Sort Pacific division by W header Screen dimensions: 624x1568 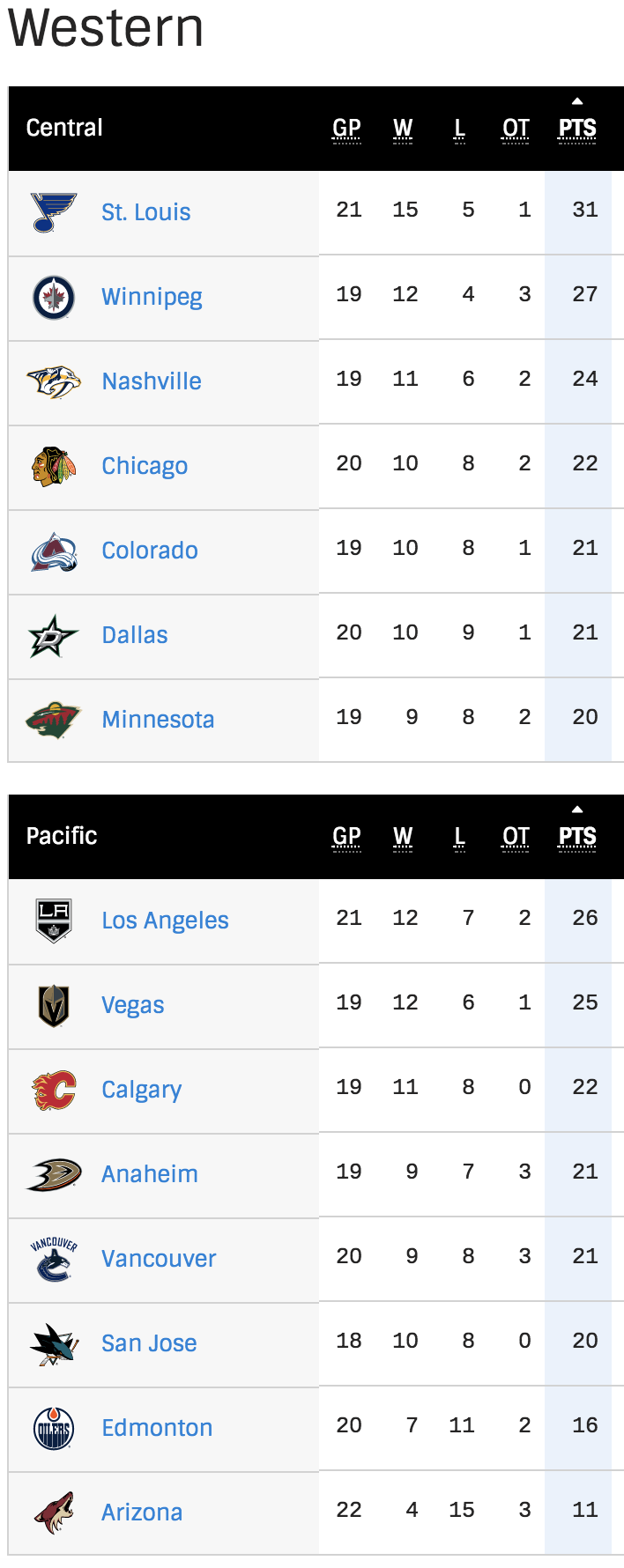403,837
